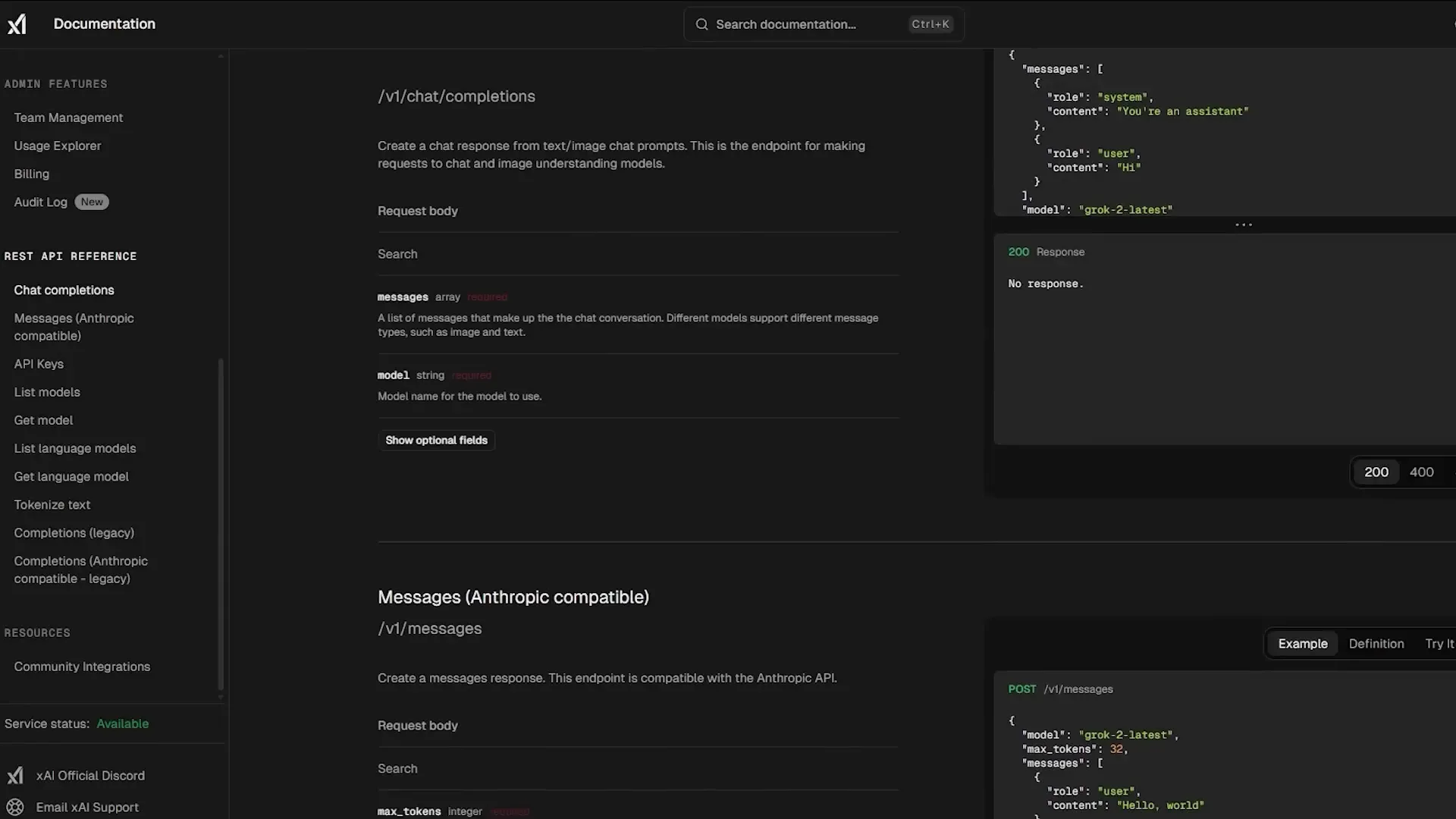This screenshot has width=1456, height=819.
Task: Select the 400 response tab
Action: [1422, 472]
